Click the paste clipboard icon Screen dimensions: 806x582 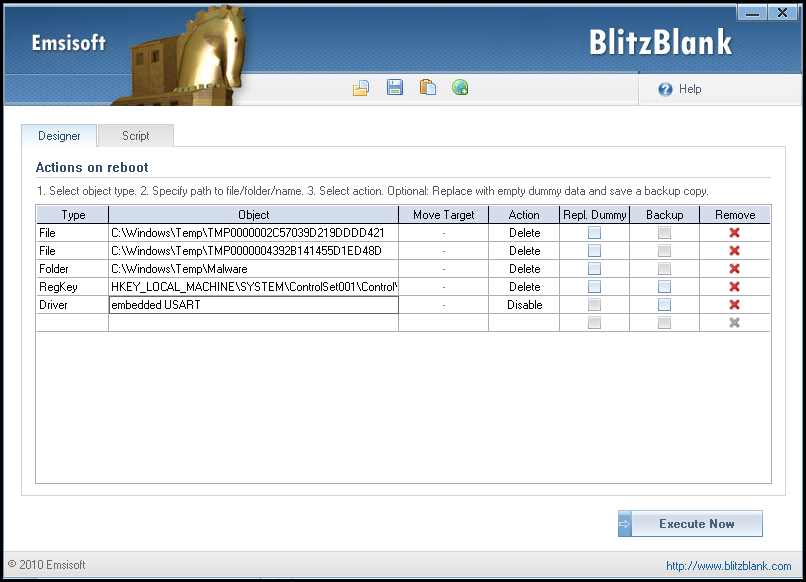coord(428,87)
